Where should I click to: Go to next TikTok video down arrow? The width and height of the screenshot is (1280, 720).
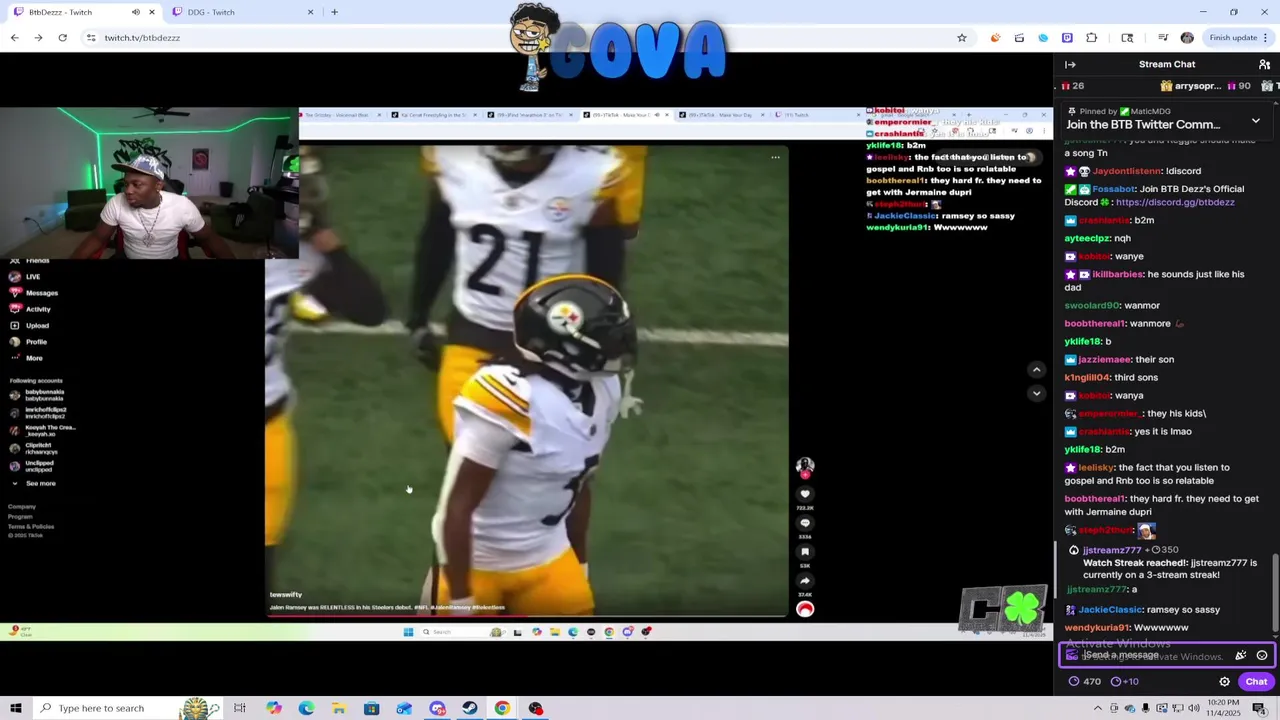pos(1036,393)
